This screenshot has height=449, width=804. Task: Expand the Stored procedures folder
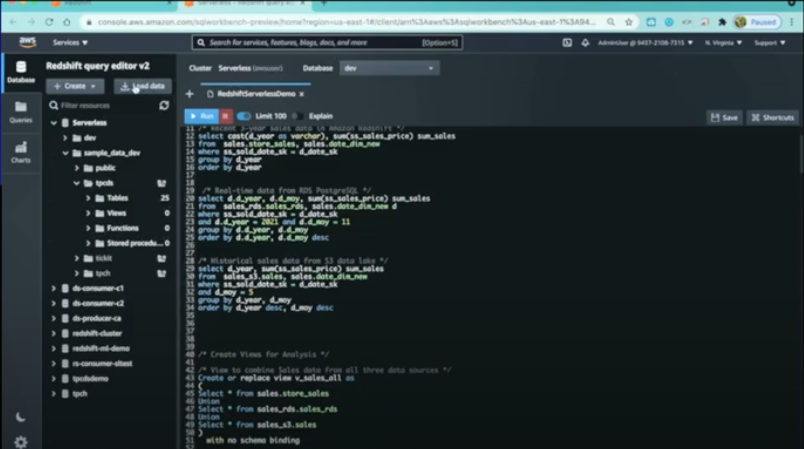pos(88,243)
